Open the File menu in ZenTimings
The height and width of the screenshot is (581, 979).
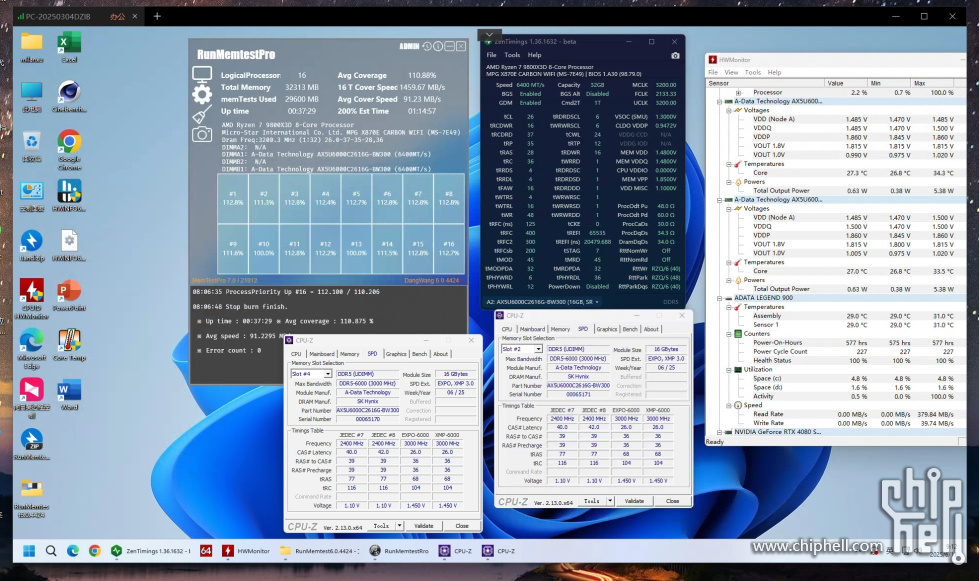(492, 55)
